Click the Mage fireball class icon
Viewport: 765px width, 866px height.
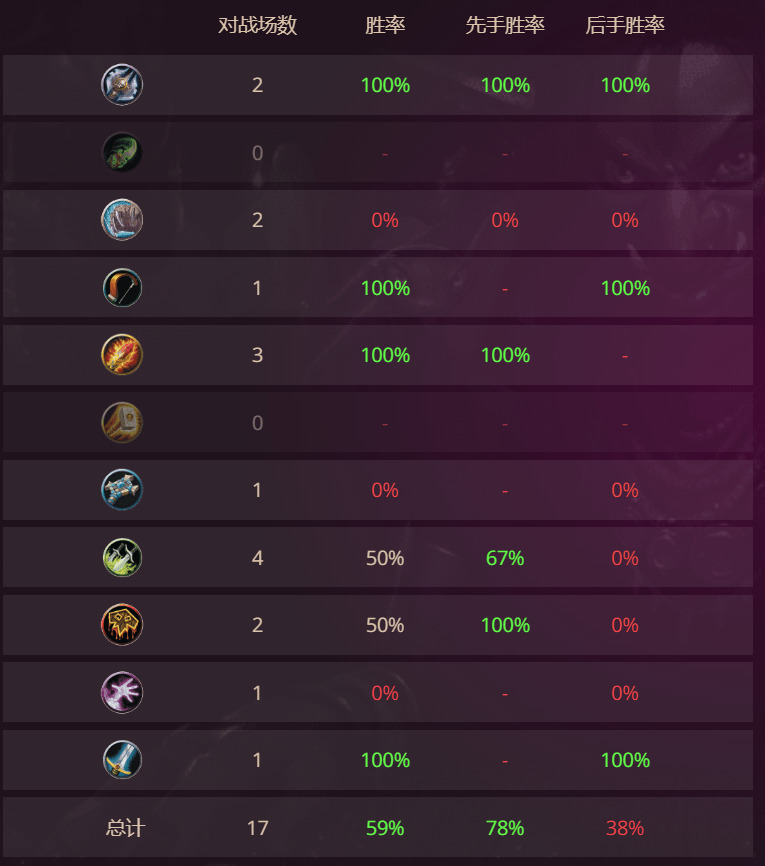[122, 355]
